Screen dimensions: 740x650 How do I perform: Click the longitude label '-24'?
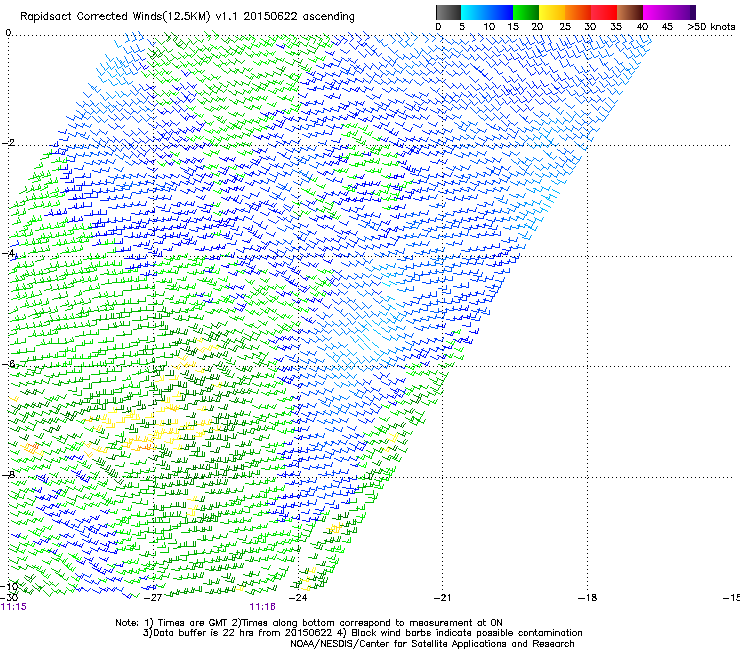tap(298, 598)
